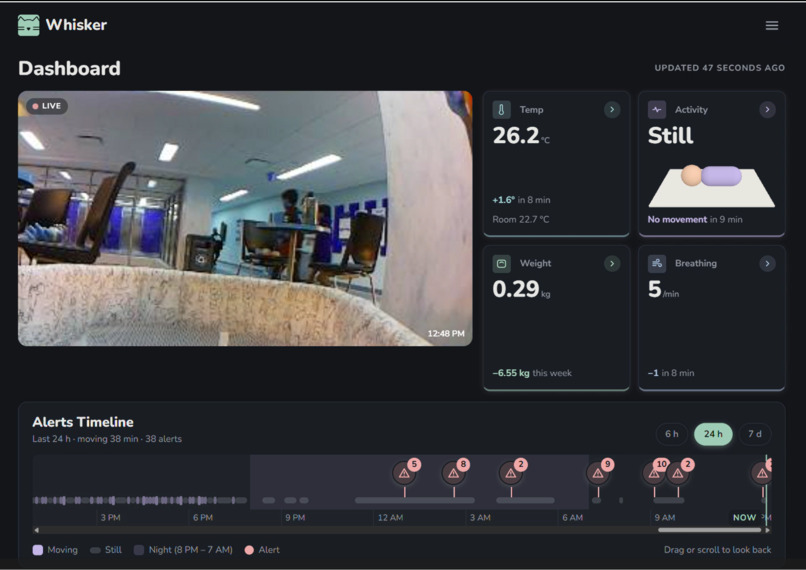Click the timeline scroll left arrow
The image size is (806, 570).
tap(36, 530)
